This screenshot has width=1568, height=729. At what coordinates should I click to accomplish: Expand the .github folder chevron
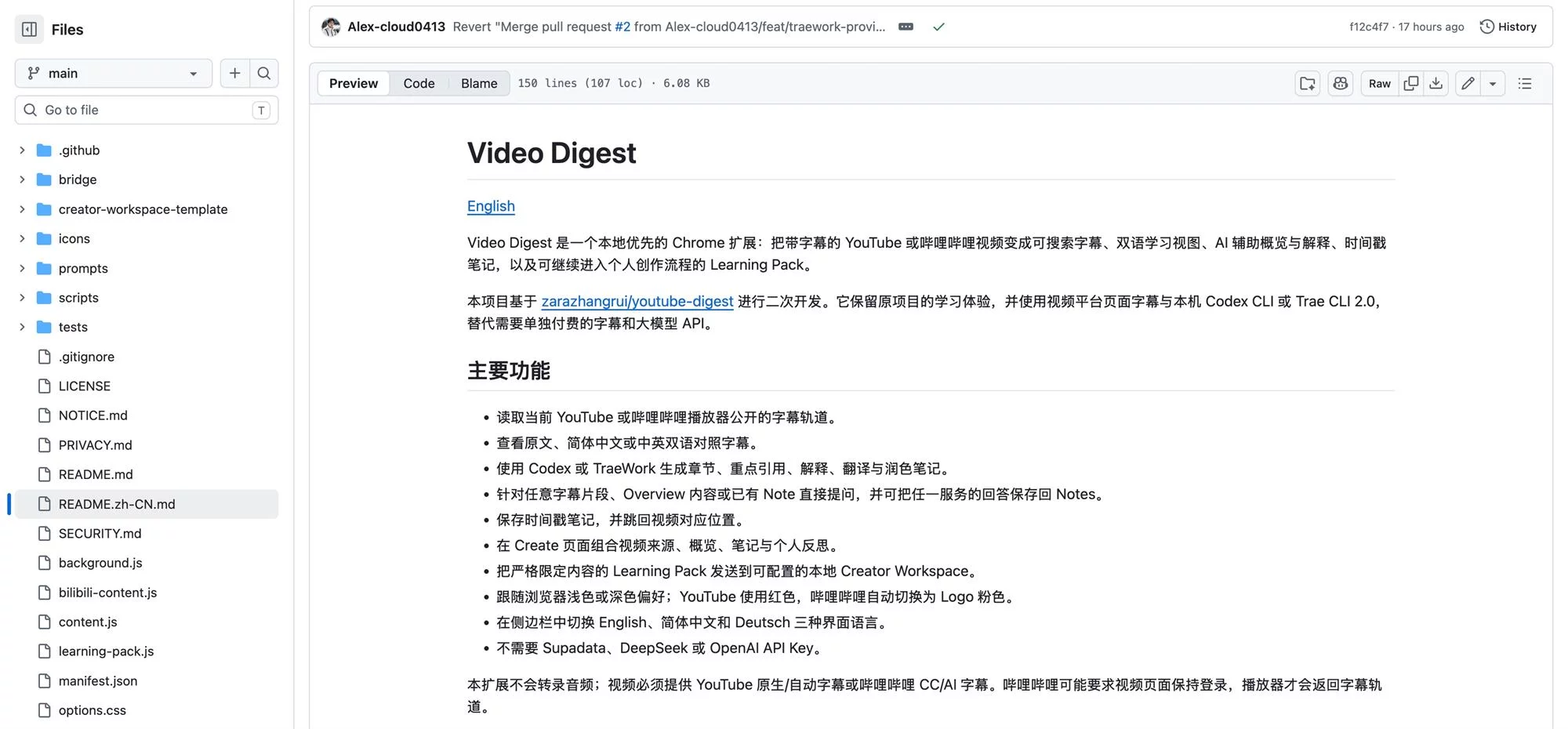click(22, 150)
